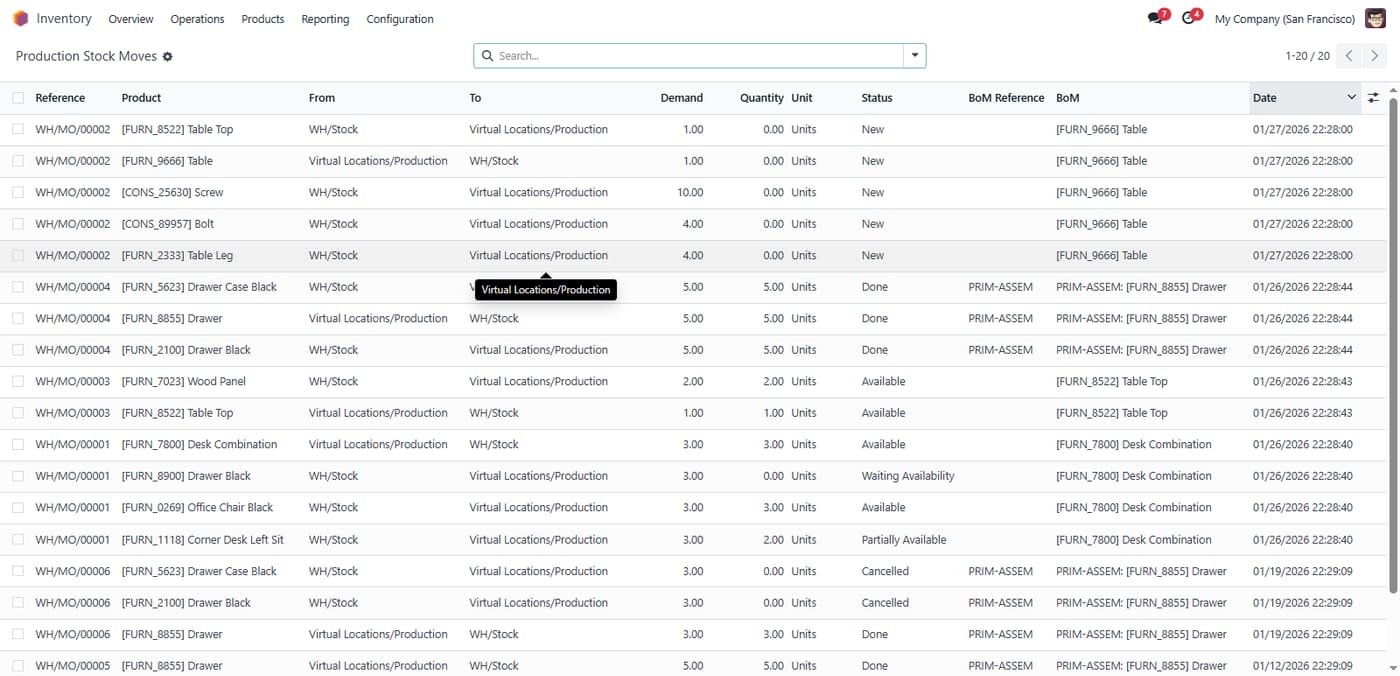Viewport: 1400px width, 676px height.
Task: Sort by the From column header
Action: coord(322,98)
